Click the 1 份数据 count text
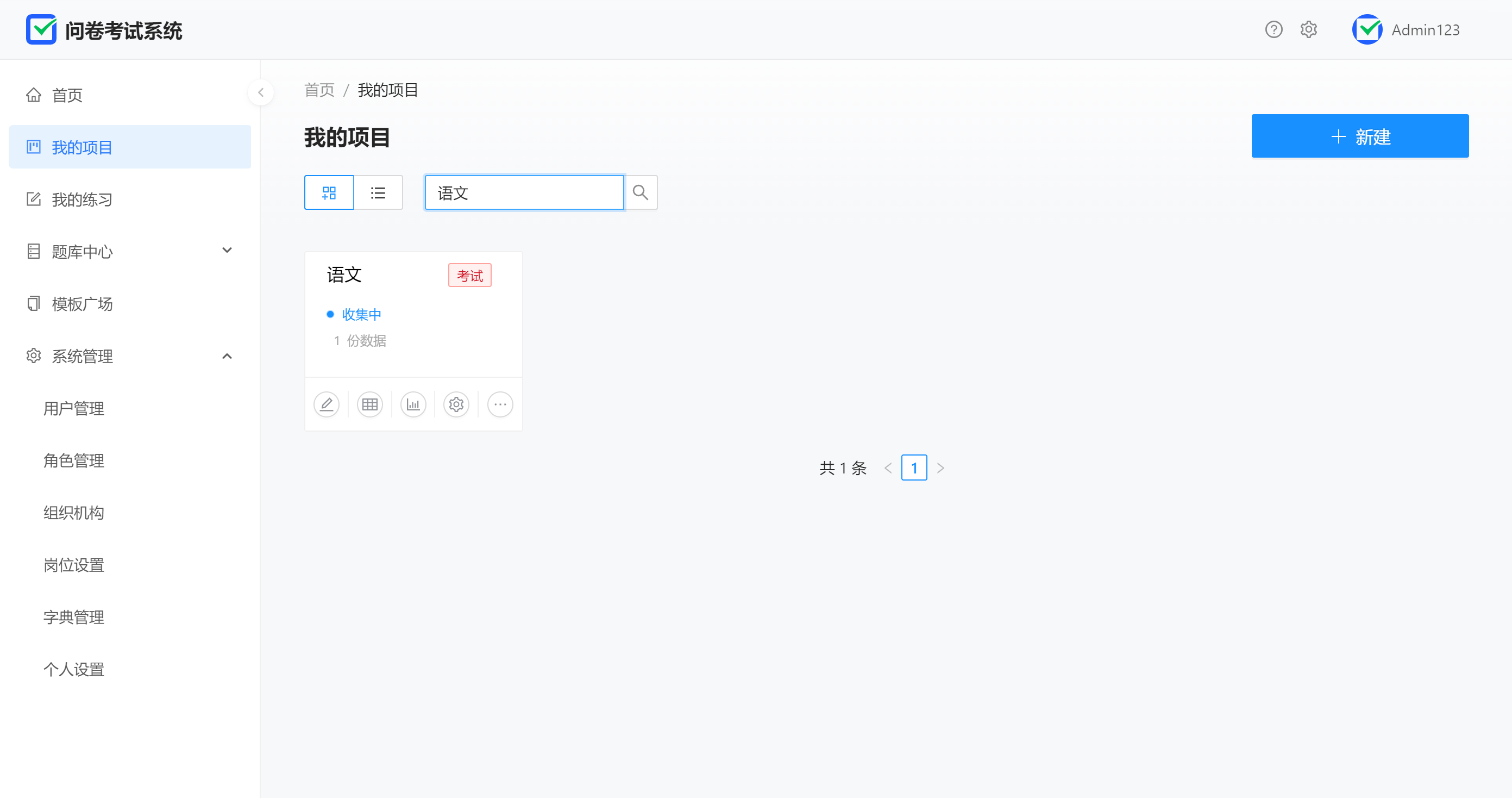 (360, 341)
